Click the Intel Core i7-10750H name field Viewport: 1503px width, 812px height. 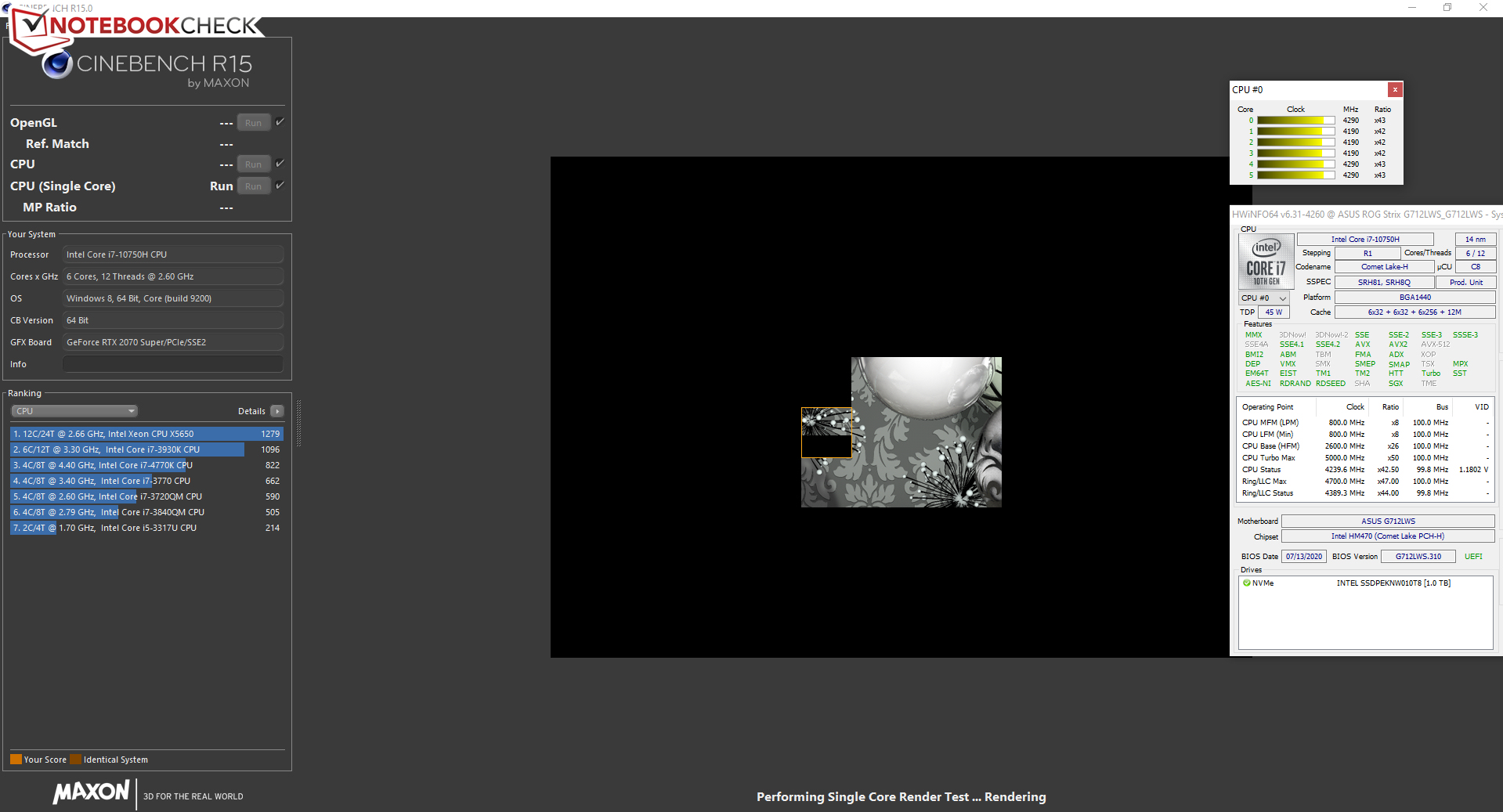[1365, 240]
